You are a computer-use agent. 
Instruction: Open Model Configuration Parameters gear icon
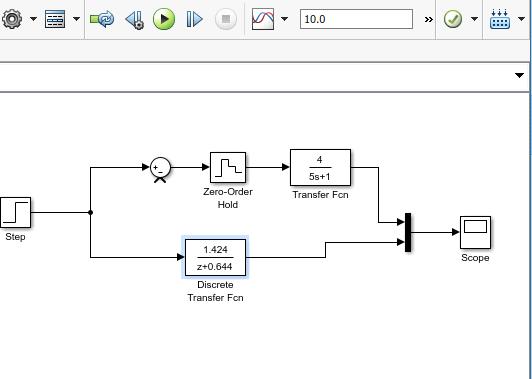coord(12,19)
